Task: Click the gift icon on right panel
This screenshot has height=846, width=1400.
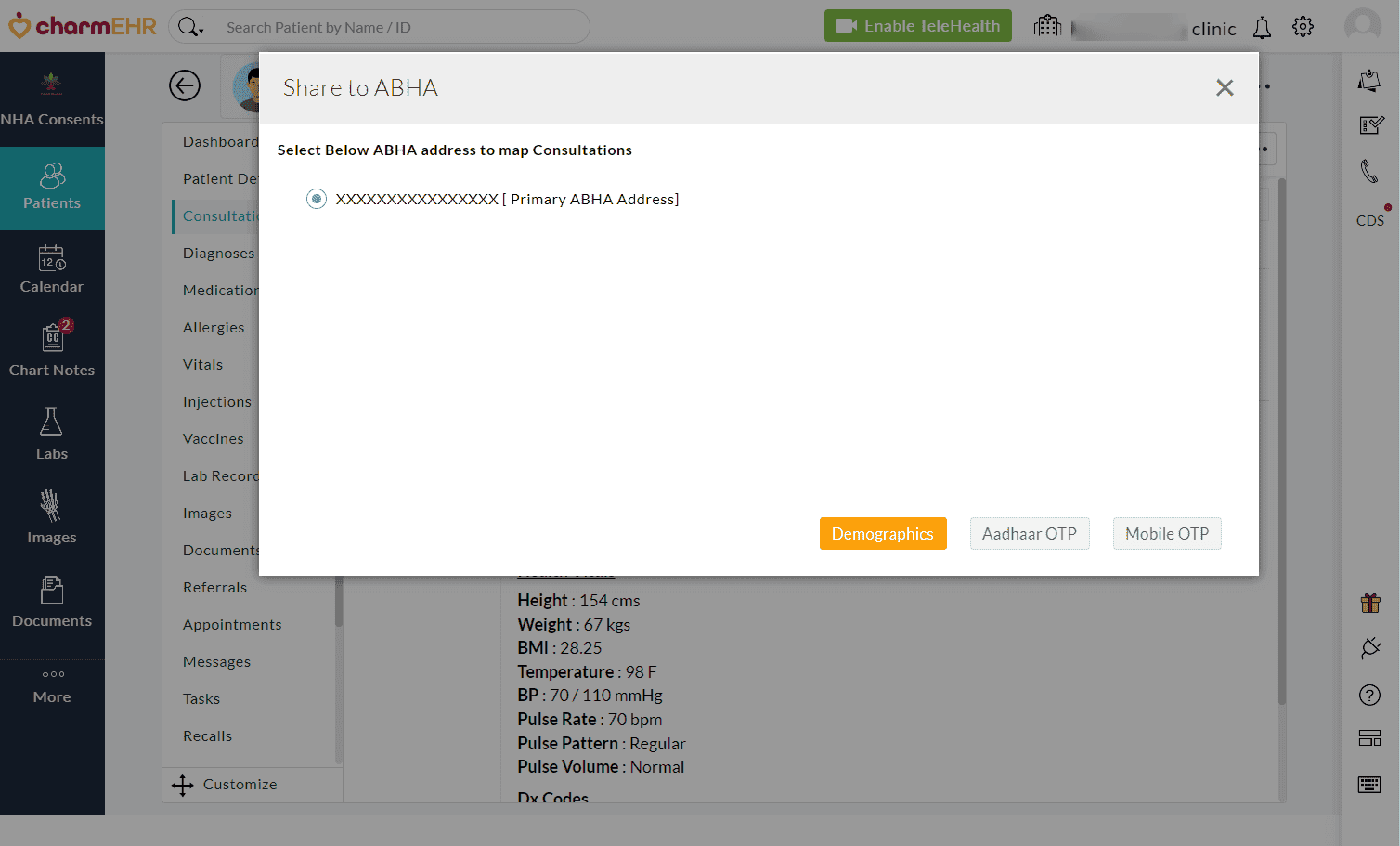Action: [1369, 604]
